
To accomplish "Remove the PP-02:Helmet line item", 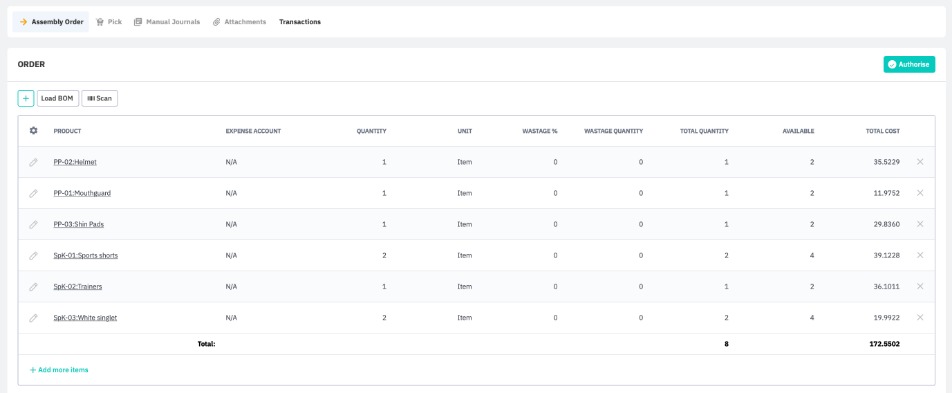I will click(920, 162).
